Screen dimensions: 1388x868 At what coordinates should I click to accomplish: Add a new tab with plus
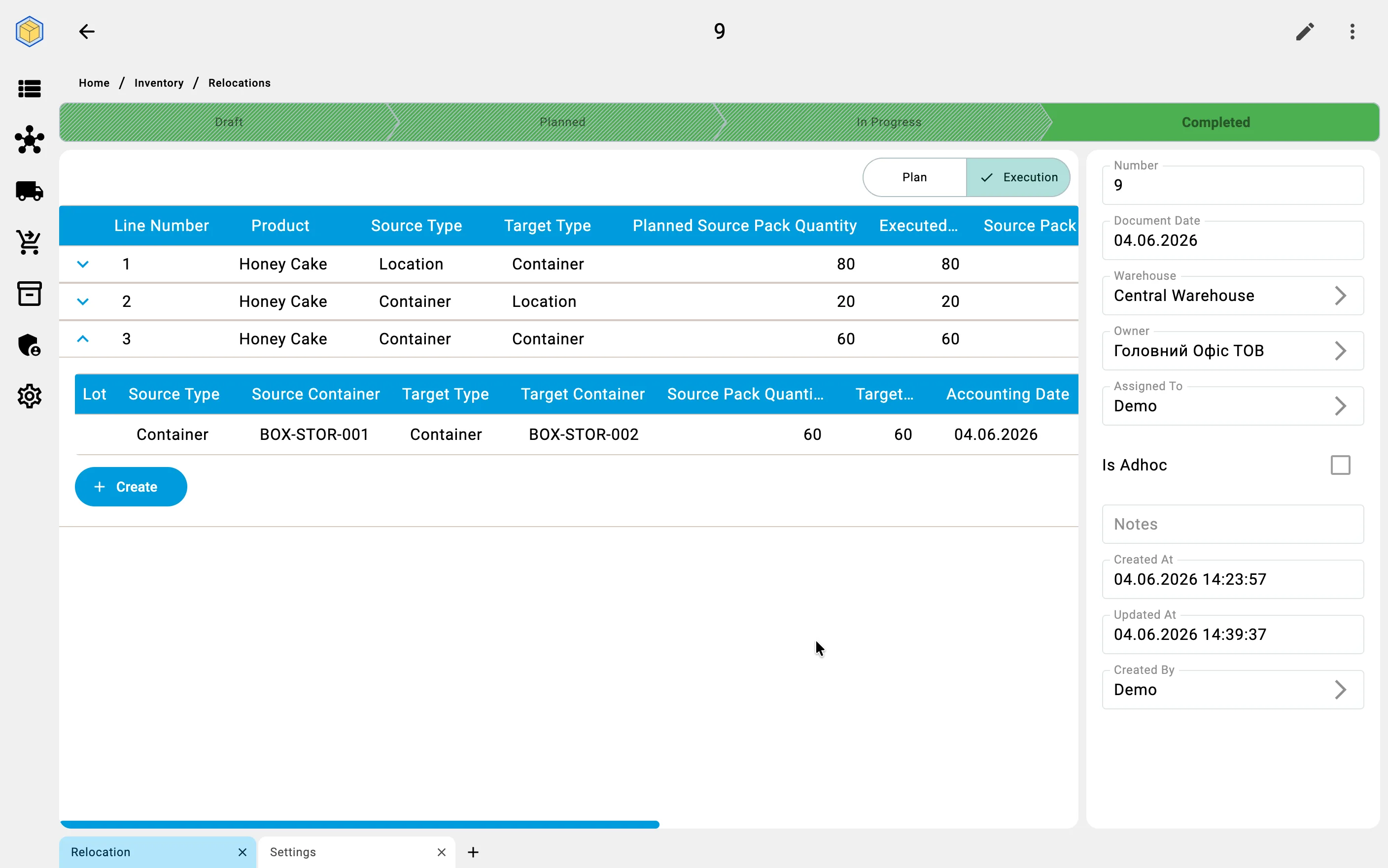pos(473,852)
